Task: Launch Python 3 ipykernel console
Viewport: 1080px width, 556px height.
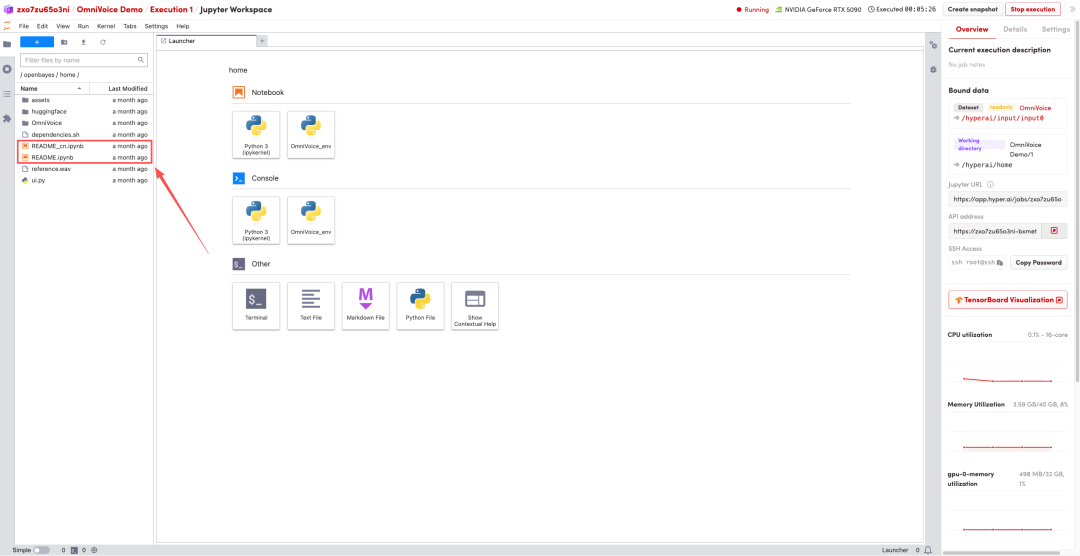Action: [x=256, y=220]
